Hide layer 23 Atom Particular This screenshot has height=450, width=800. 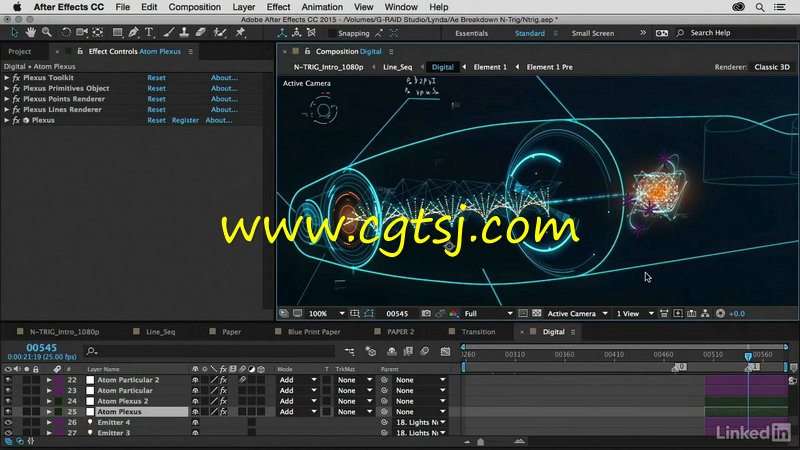[x=8, y=390]
